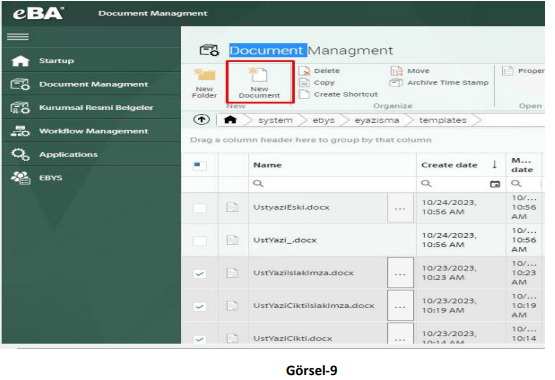Open the more menu for UstyaziEski.docx

400,208
